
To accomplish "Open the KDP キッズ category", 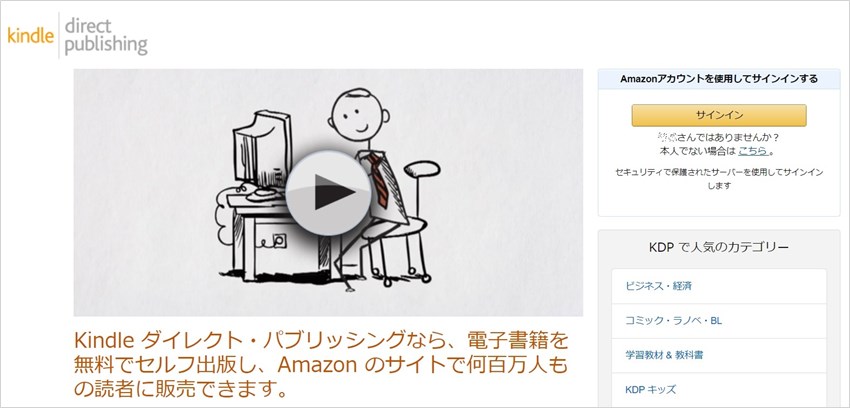I will point(719,390).
